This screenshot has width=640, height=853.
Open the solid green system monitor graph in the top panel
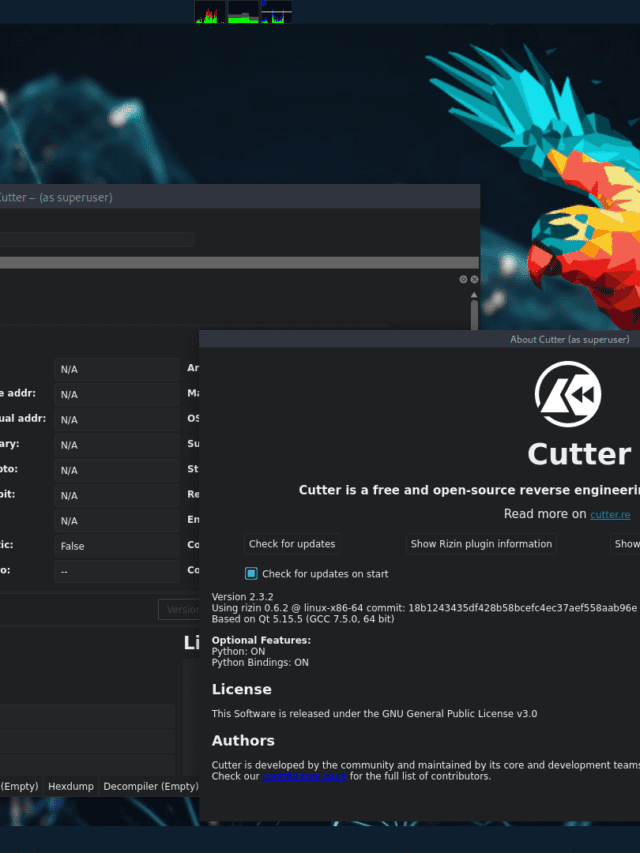click(243, 12)
